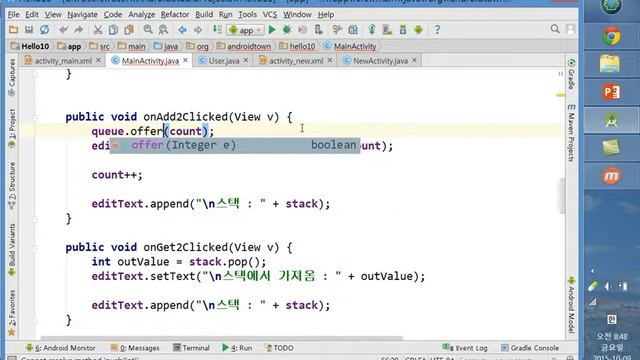Screen dimensions: 640x360
Task: Open Find with the magnifier icon
Action: (148, 30)
